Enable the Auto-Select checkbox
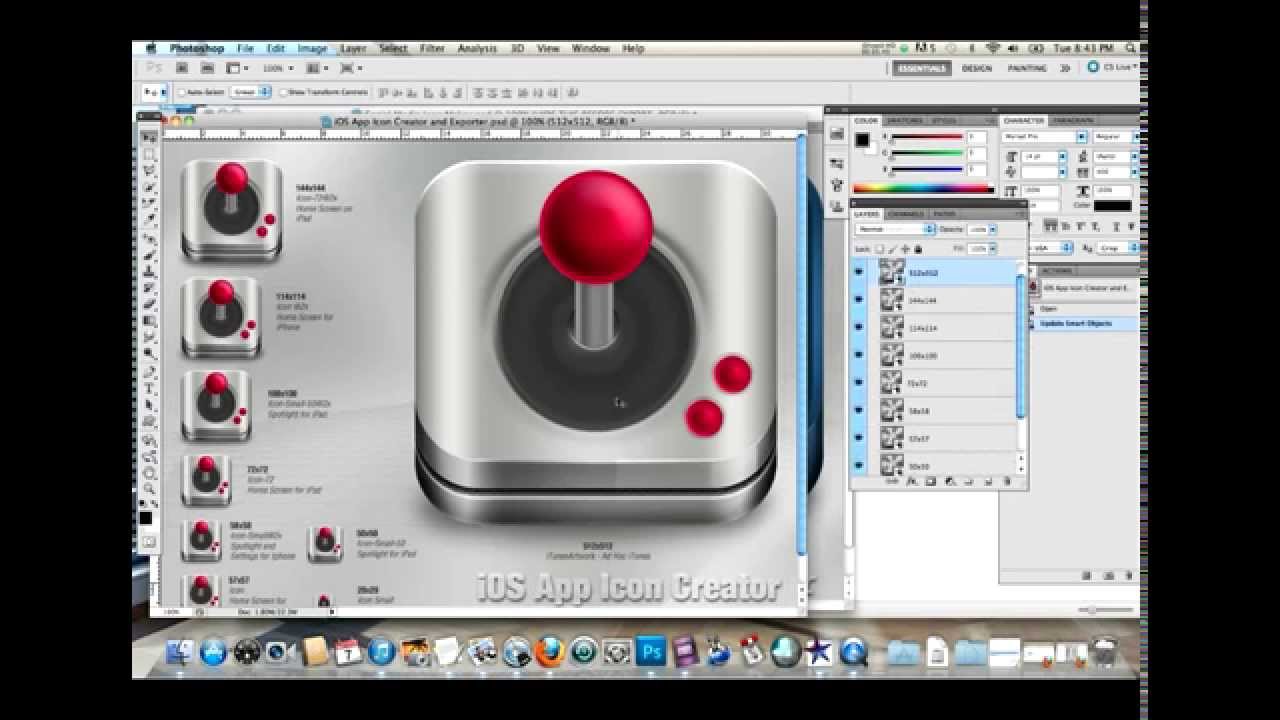Screen dimensions: 1280x720 [183, 92]
